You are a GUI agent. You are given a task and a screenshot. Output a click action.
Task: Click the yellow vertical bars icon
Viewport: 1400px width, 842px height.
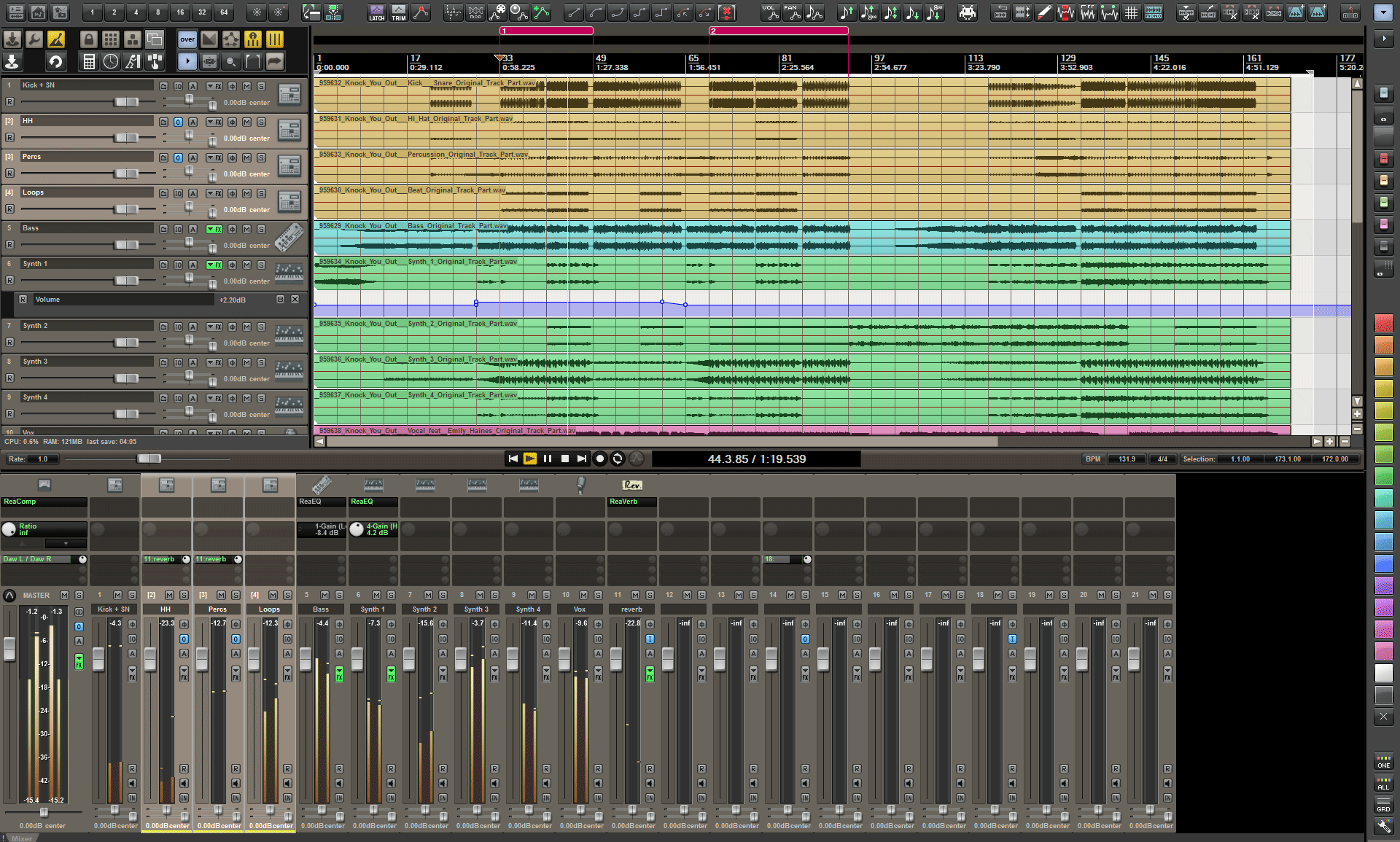275,39
